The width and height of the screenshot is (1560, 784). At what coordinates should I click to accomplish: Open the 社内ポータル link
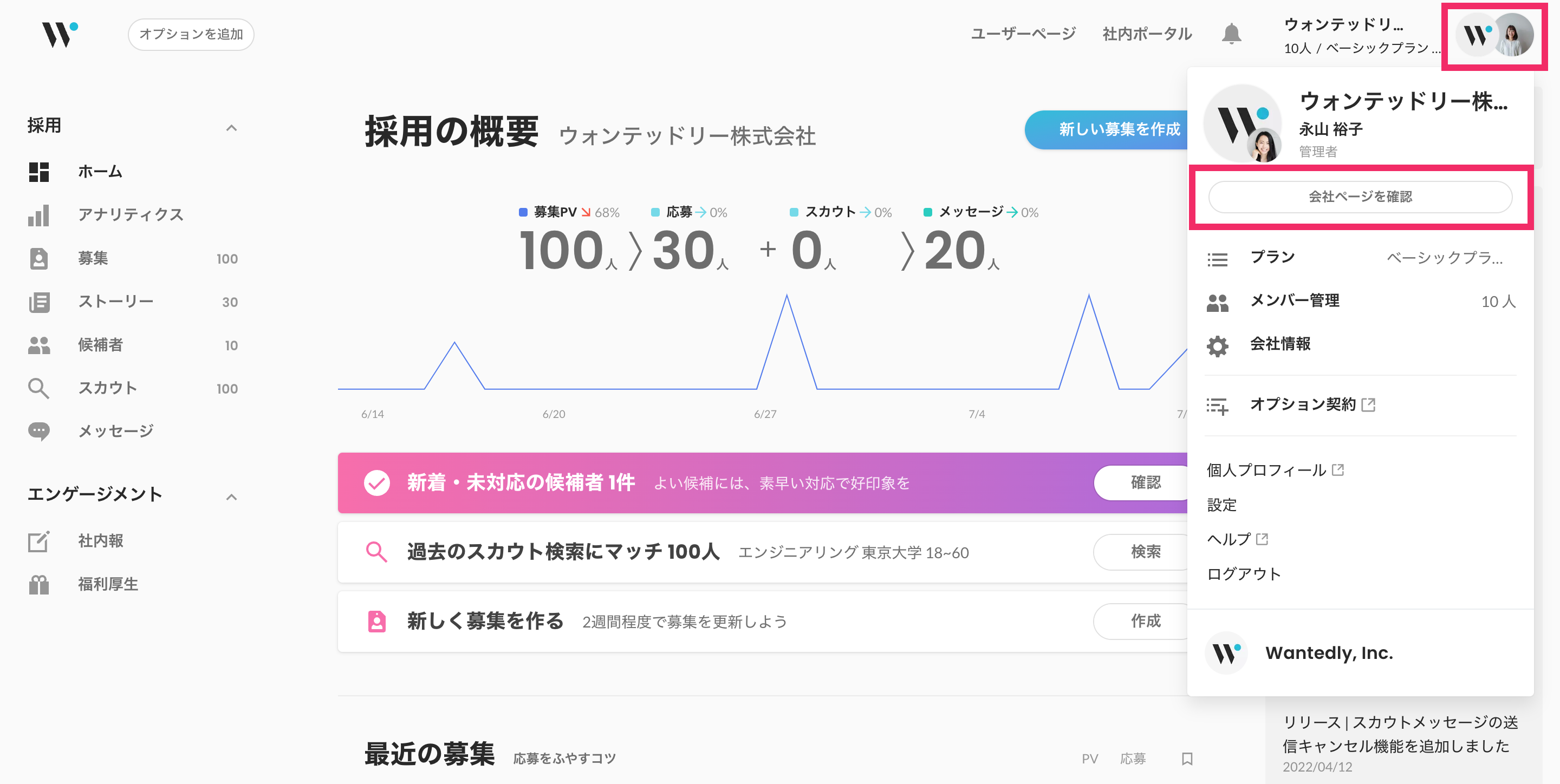coord(1147,34)
